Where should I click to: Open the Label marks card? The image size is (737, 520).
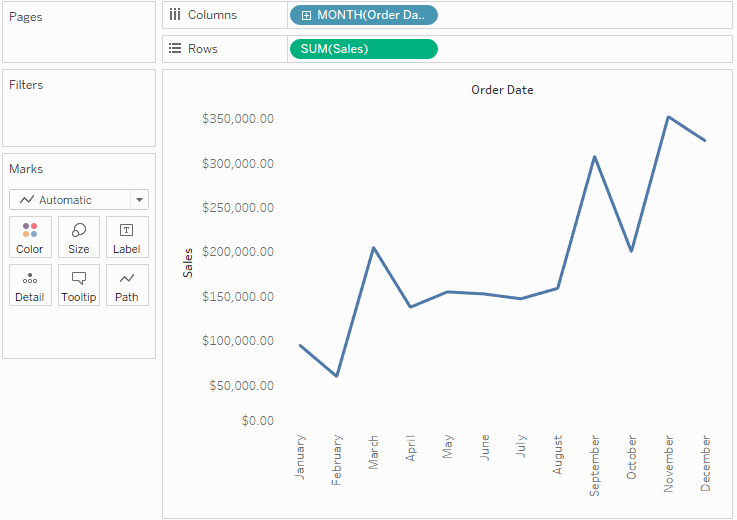[127, 237]
